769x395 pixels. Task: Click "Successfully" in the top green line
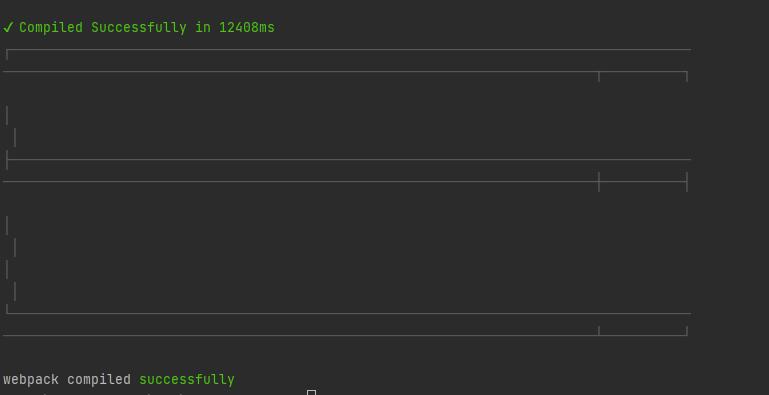point(139,27)
